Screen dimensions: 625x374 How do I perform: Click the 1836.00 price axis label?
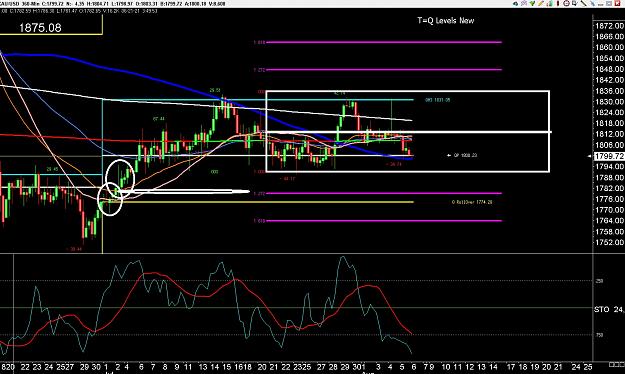tap(609, 91)
